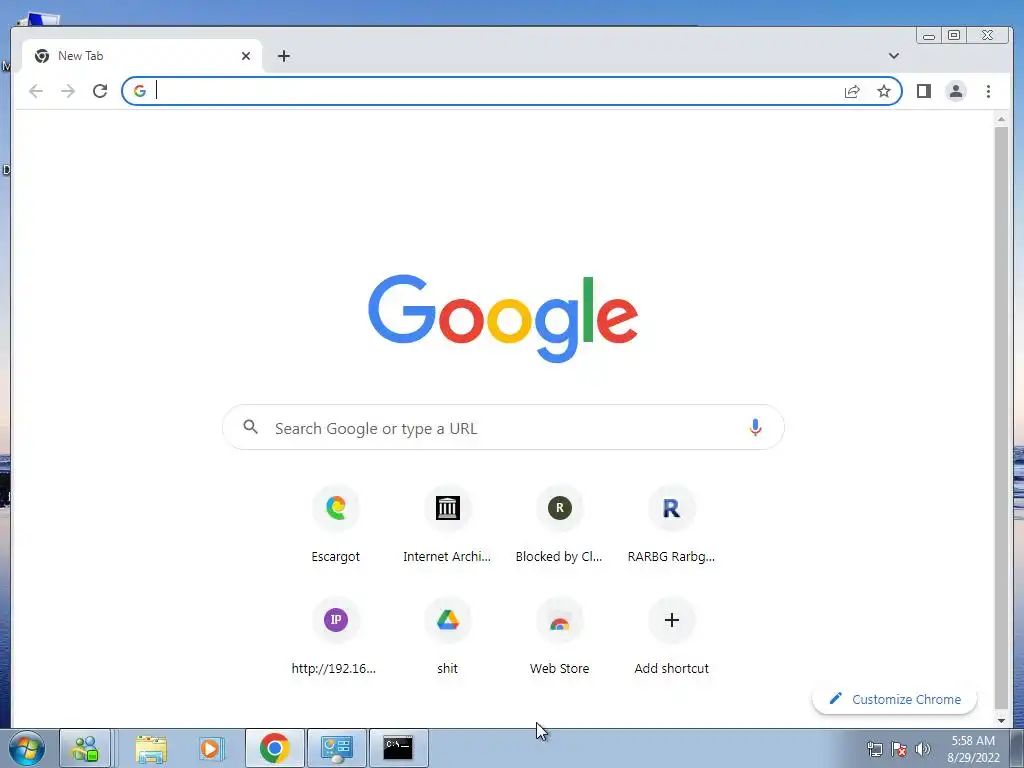
Task: Open Chrome's three-dot menu
Action: coord(988,91)
